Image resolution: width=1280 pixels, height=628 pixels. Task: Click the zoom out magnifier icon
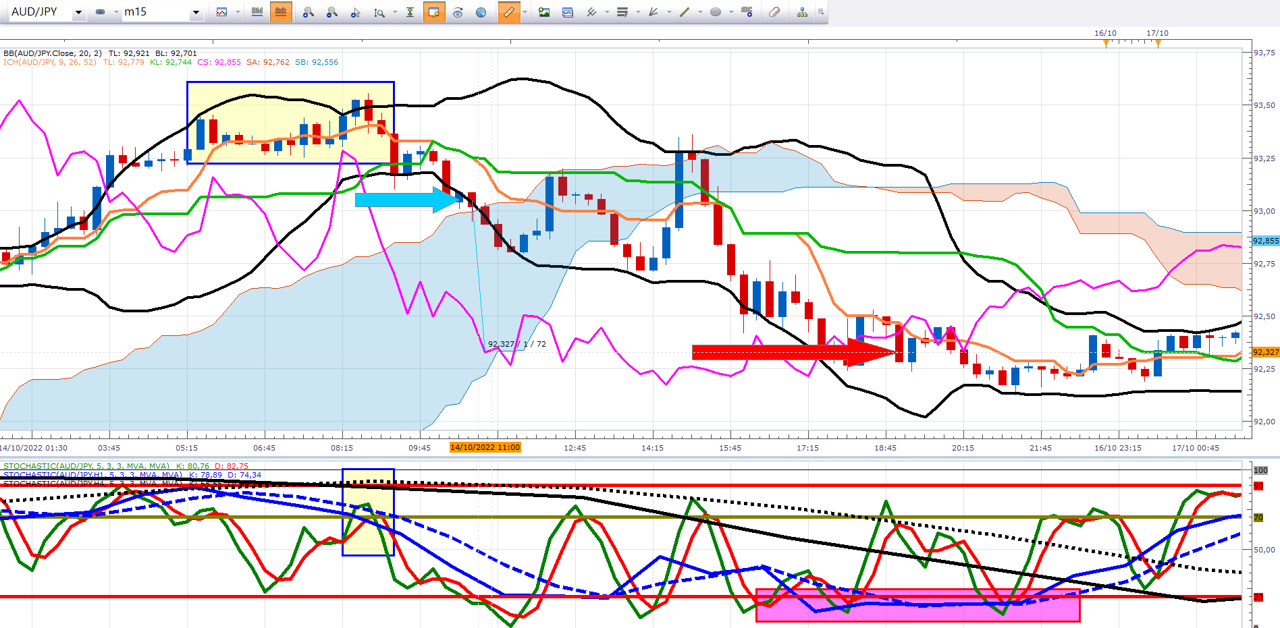point(331,13)
